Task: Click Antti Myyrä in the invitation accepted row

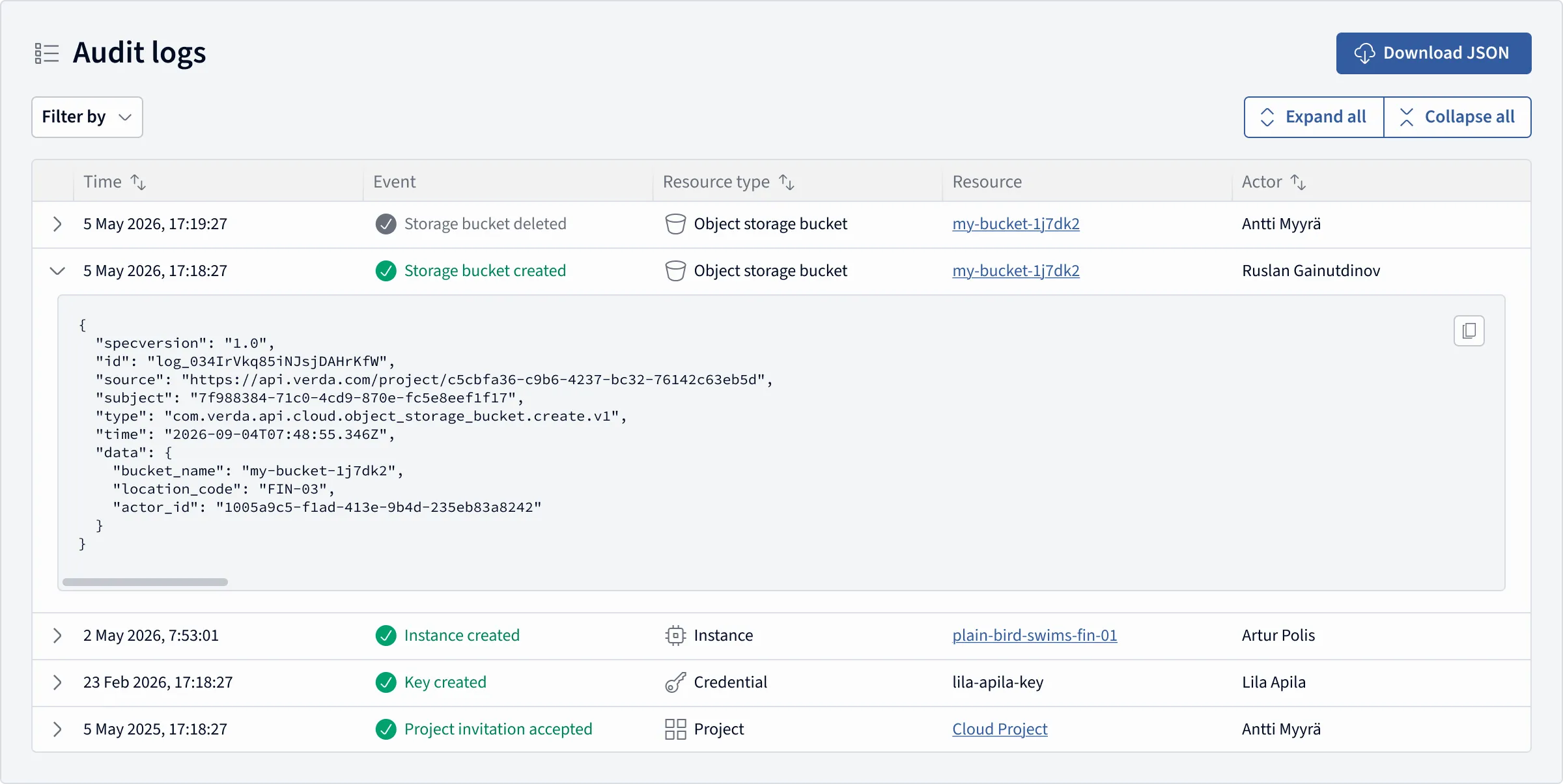Action: click(x=1281, y=729)
